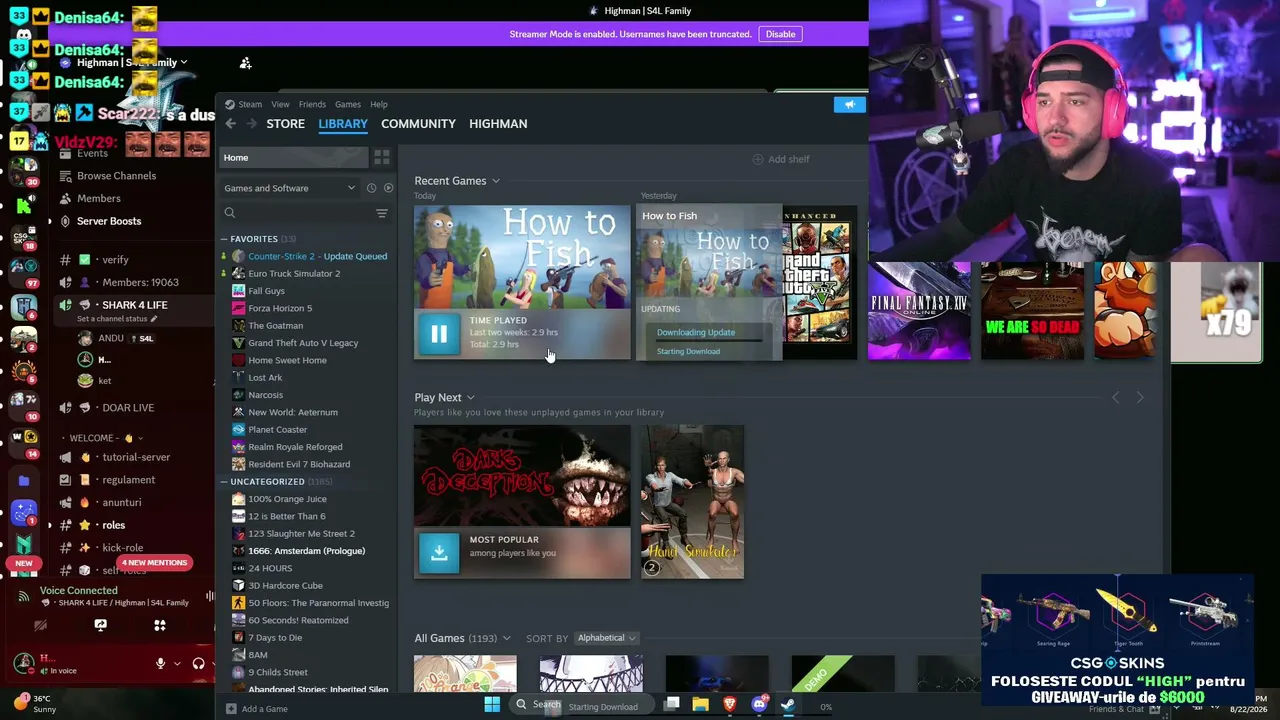Deafen audio with Discord headphones icon

[198, 663]
